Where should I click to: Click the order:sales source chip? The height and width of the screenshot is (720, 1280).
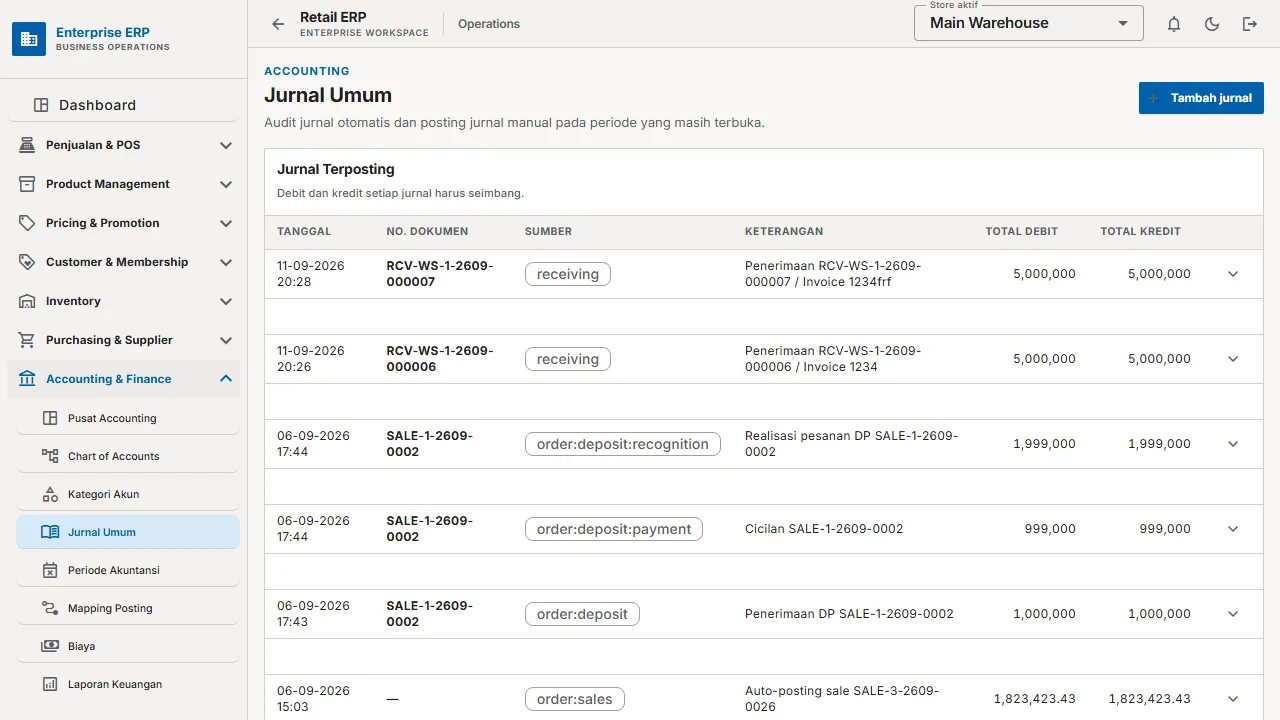point(575,699)
